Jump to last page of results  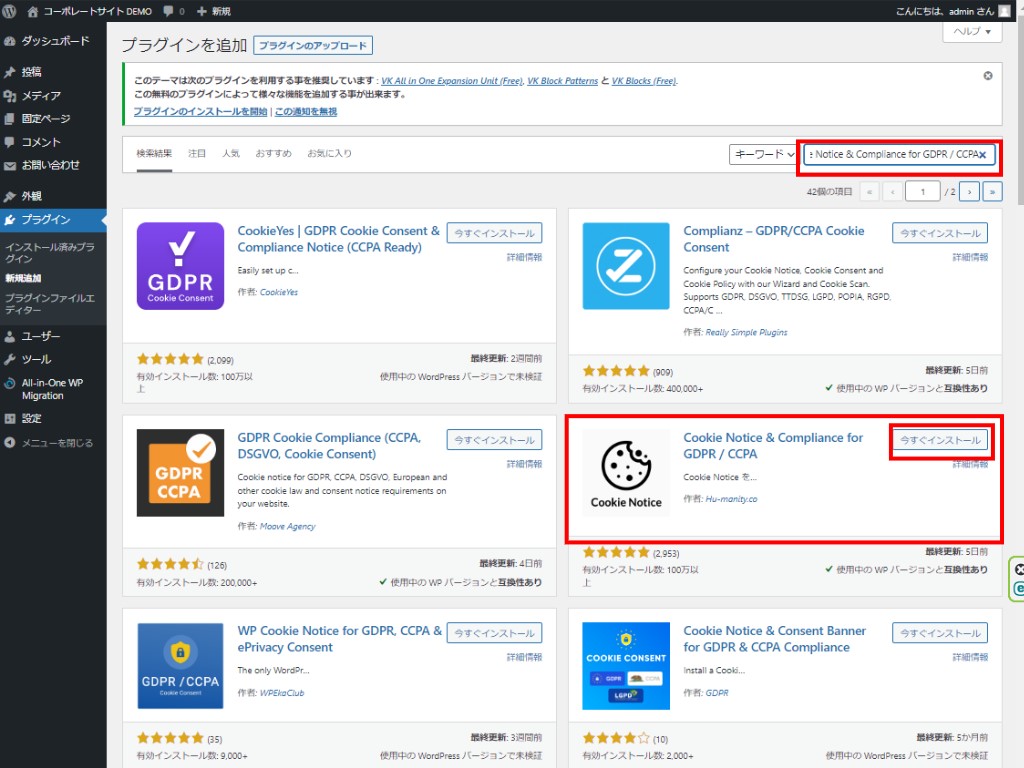coord(993,191)
